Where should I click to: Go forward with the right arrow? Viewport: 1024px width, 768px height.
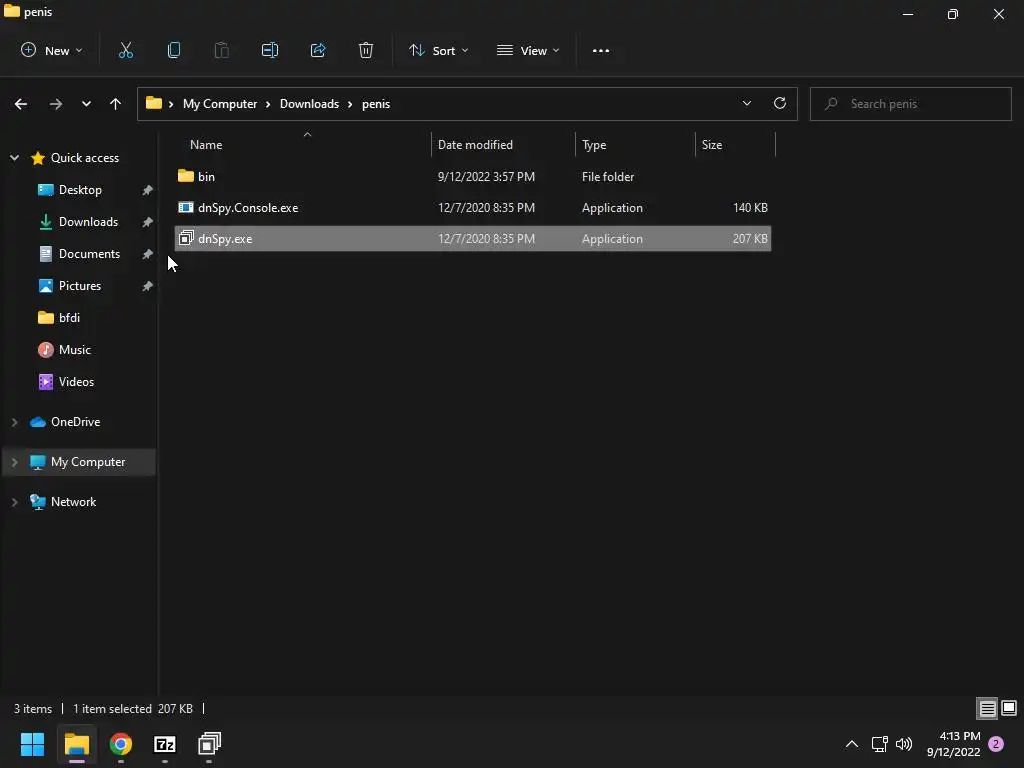(56, 104)
